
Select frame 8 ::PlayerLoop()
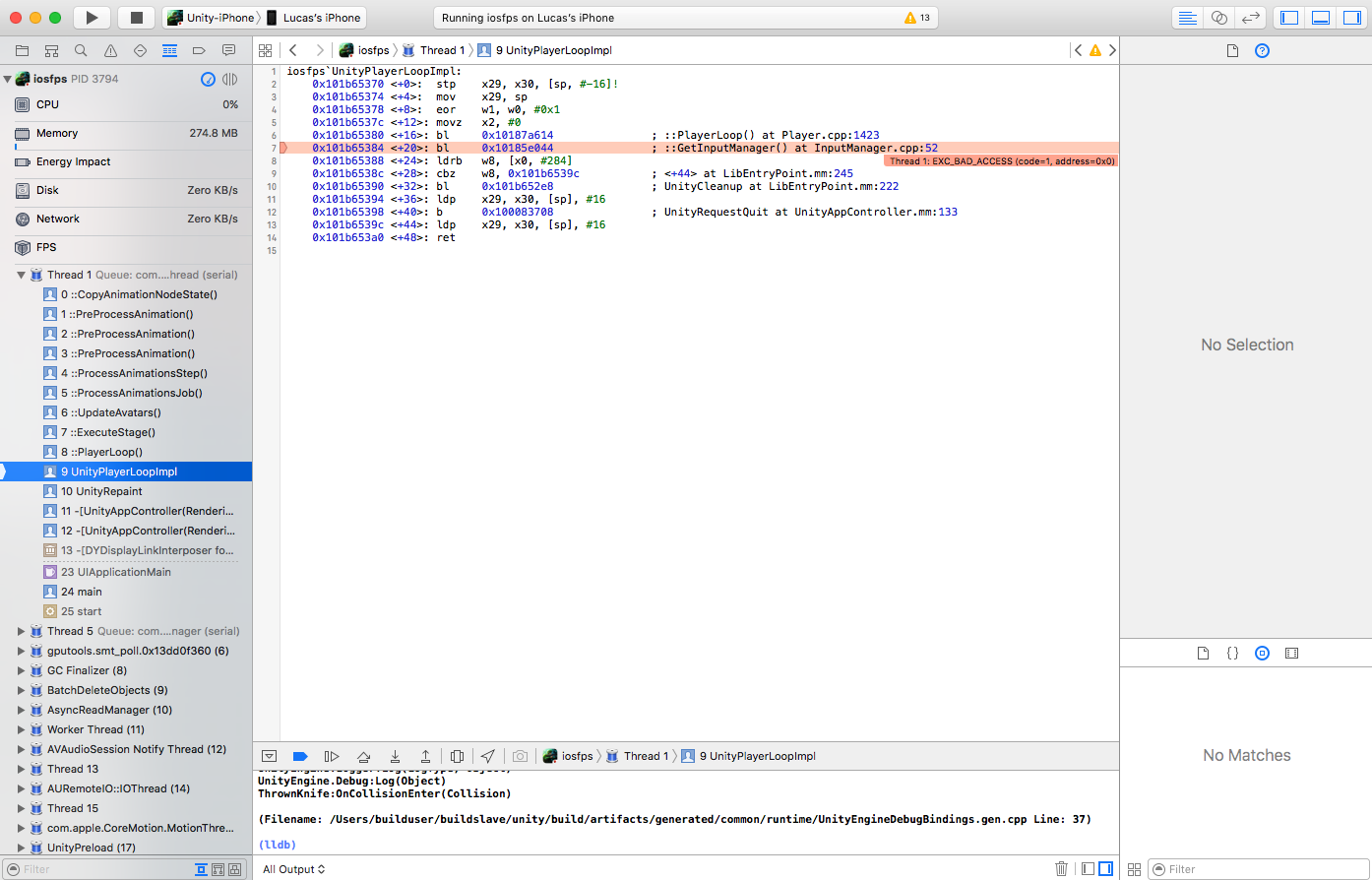click(x=126, y=452)
